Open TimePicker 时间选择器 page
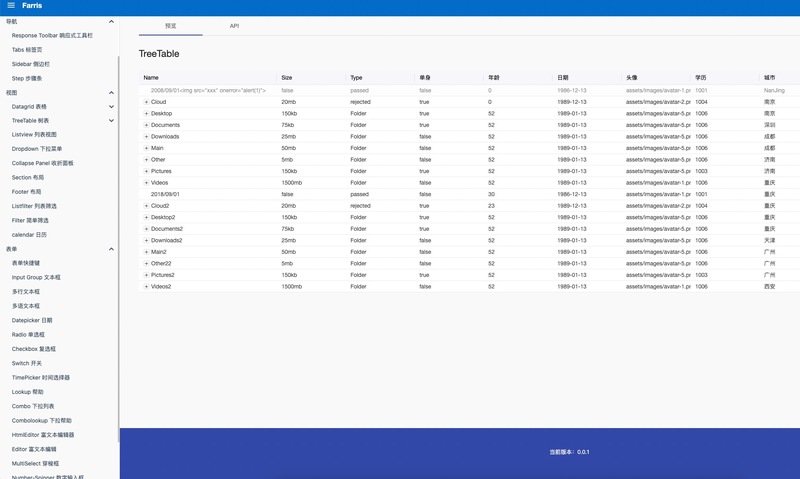 [41, 377]
